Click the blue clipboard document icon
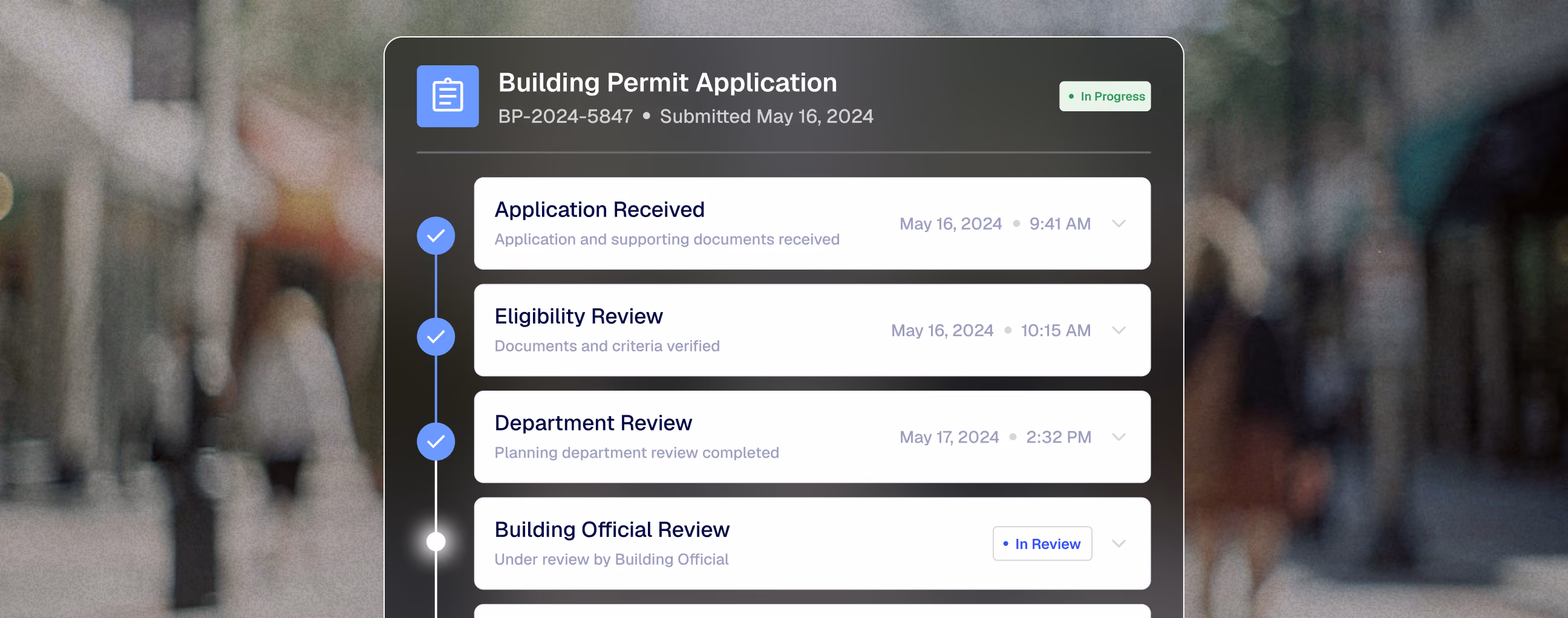 (448, 96)
